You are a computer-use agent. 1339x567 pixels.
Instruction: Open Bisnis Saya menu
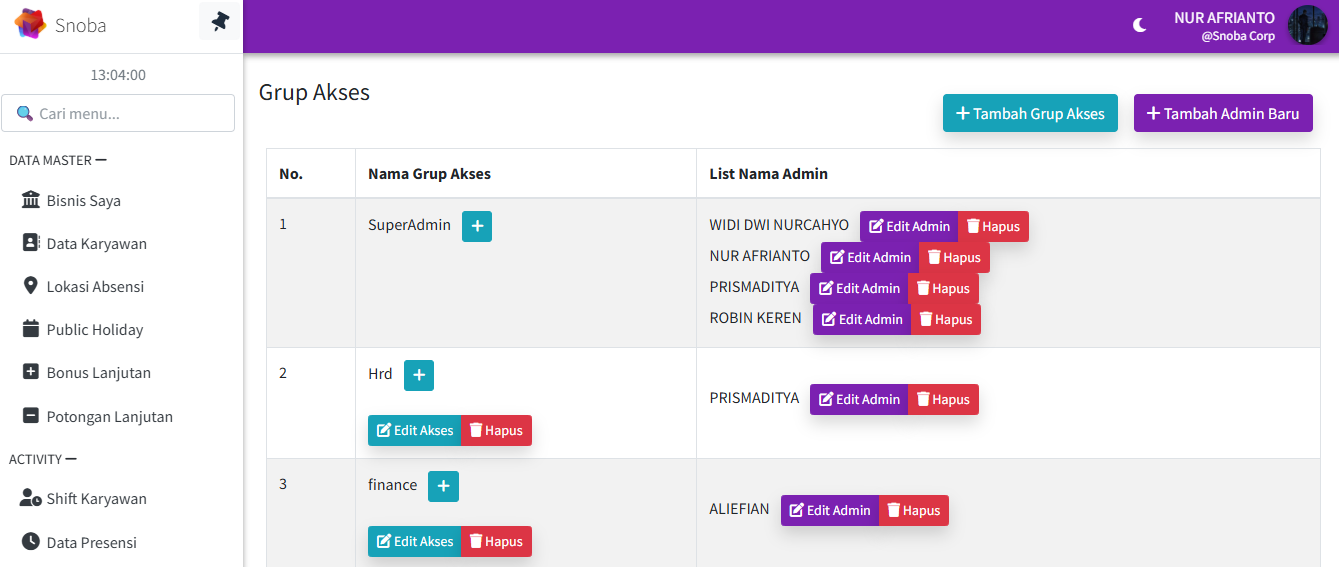pos(84,201)
